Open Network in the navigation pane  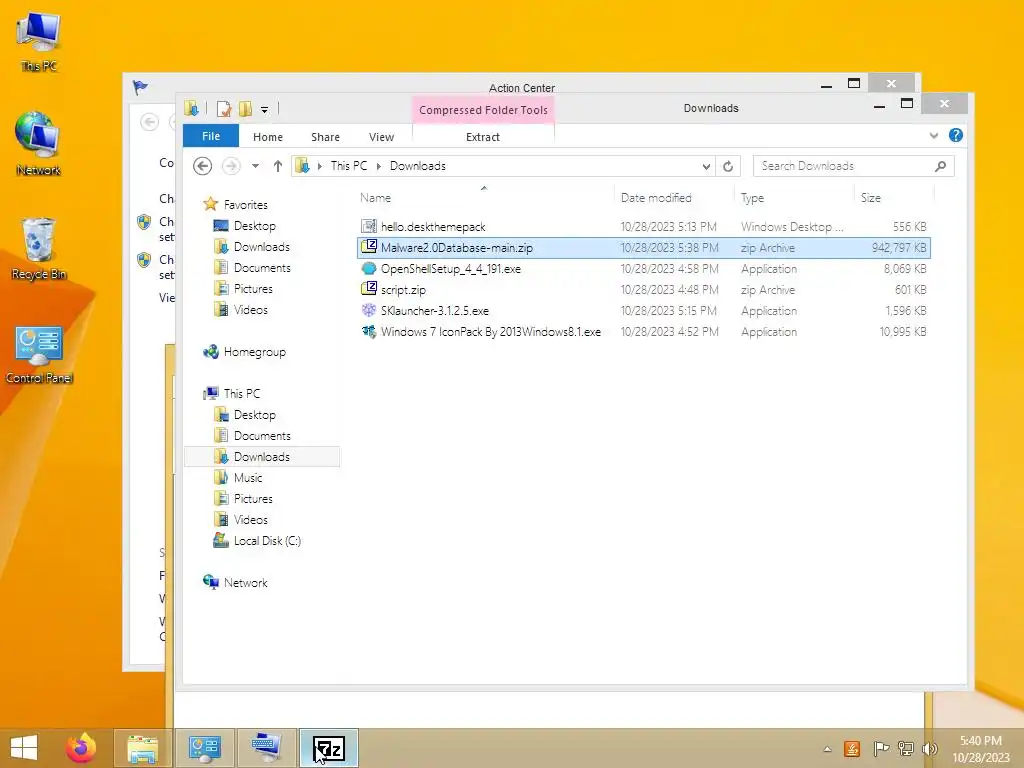click(245, 582)
